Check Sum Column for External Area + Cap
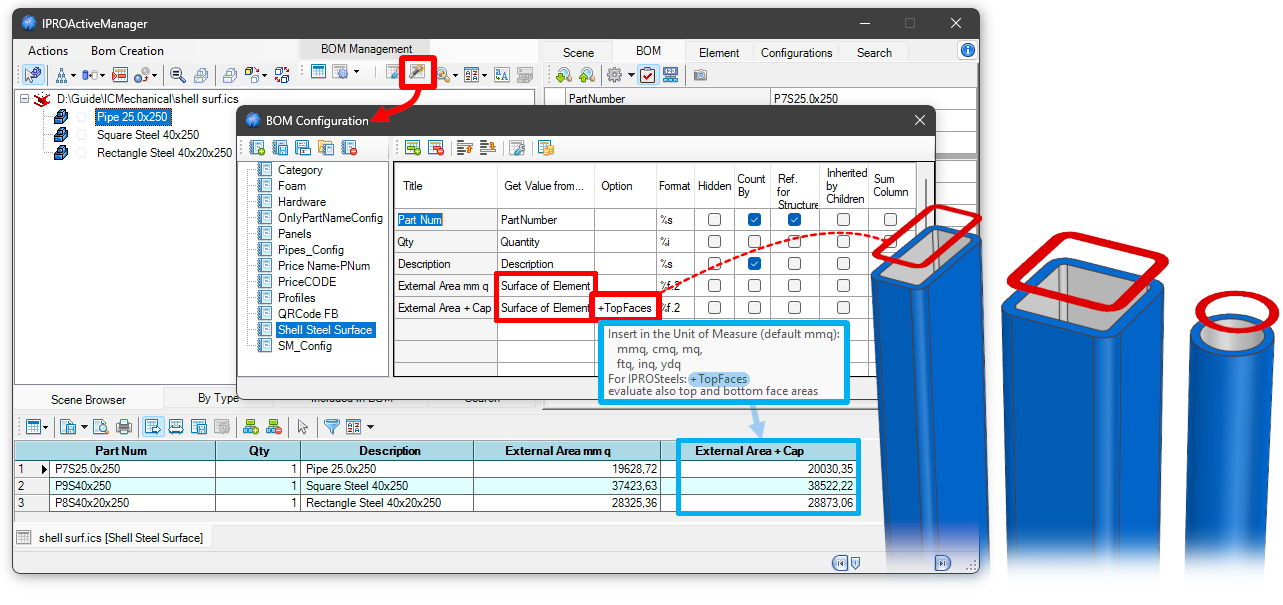 pos(889,308)
